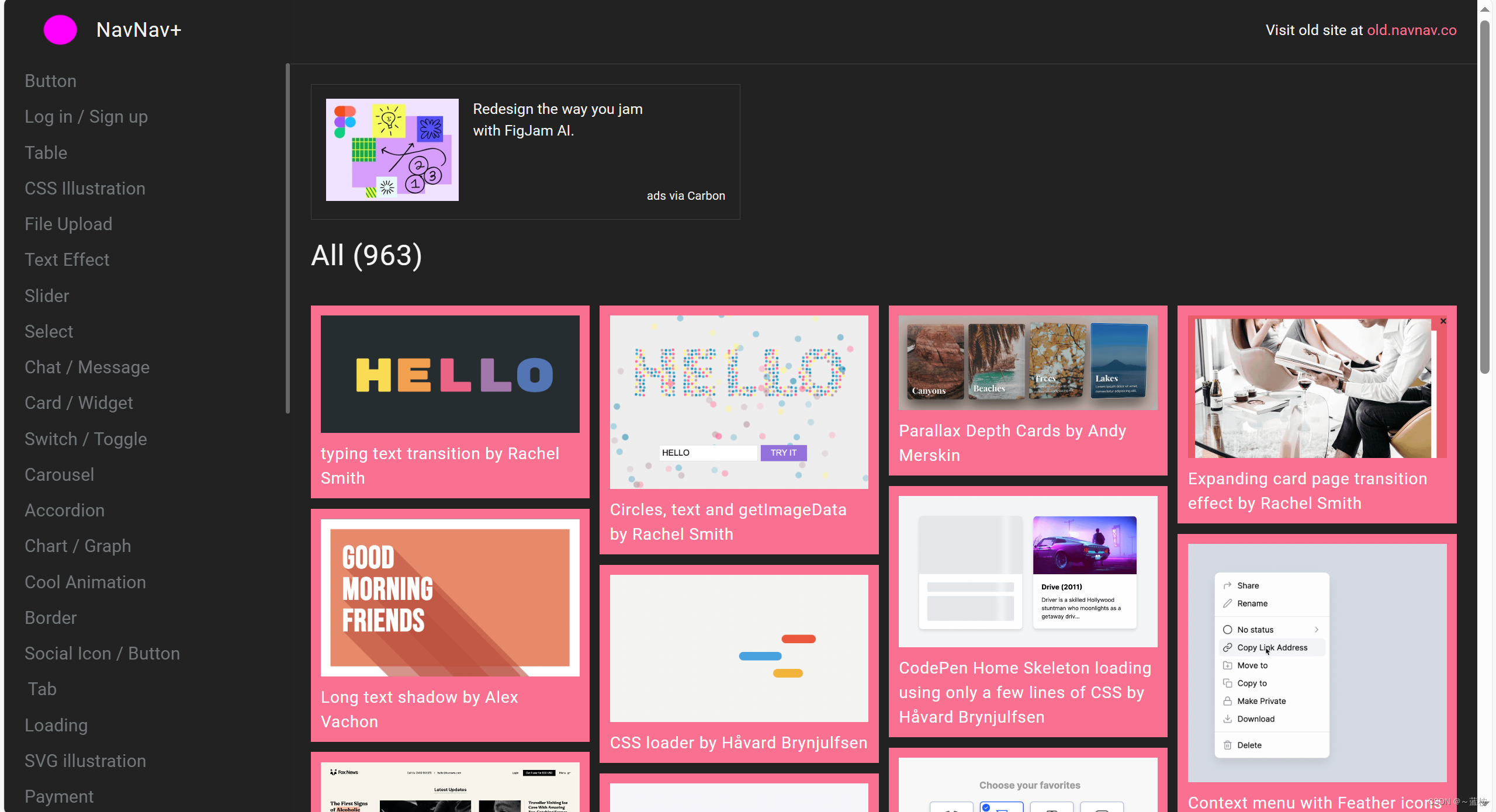Open the Choose your favorites thumbnail
The image size is (1496, 812).
[1028, 785]
